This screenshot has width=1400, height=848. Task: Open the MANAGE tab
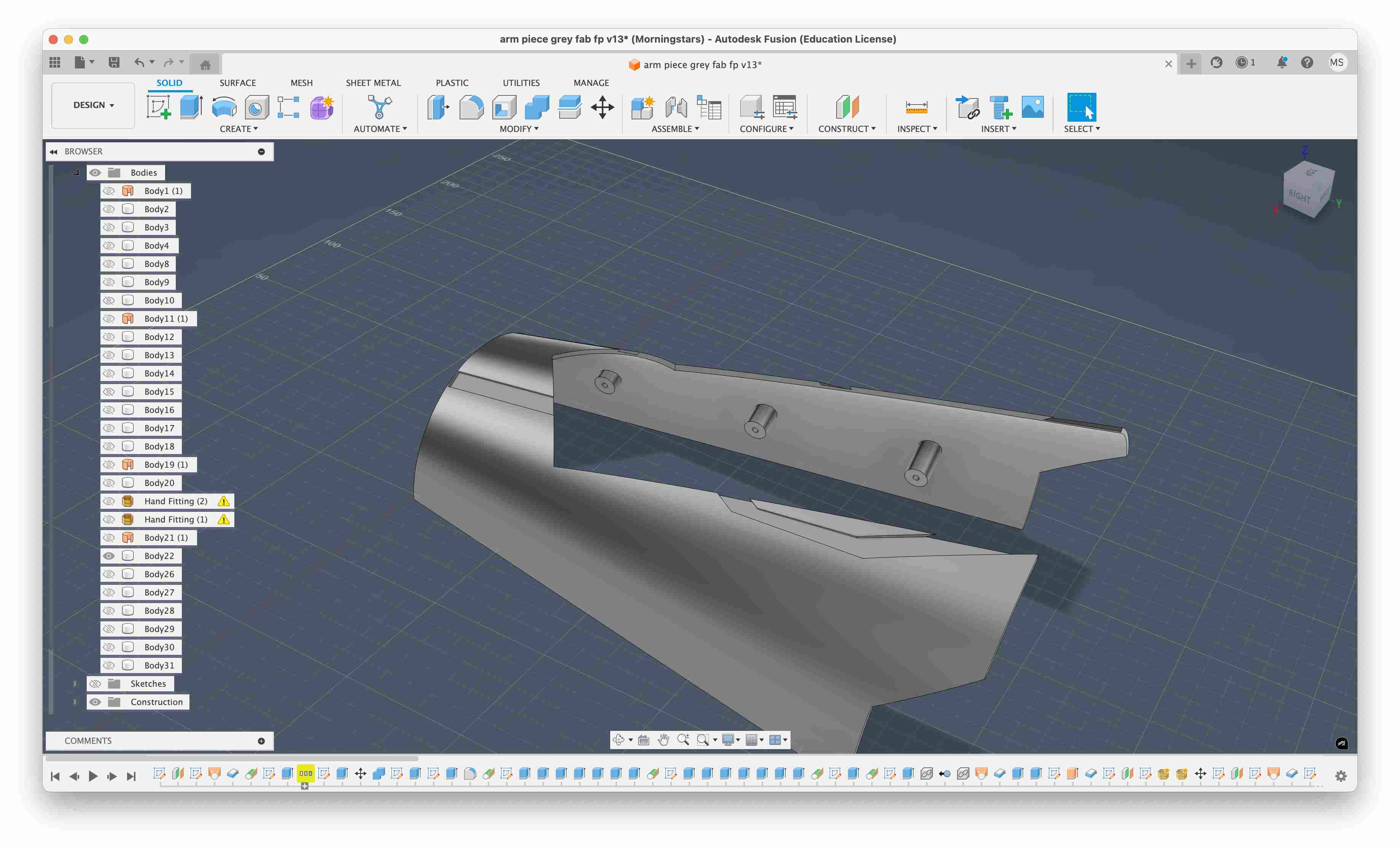tap(591, 83)
